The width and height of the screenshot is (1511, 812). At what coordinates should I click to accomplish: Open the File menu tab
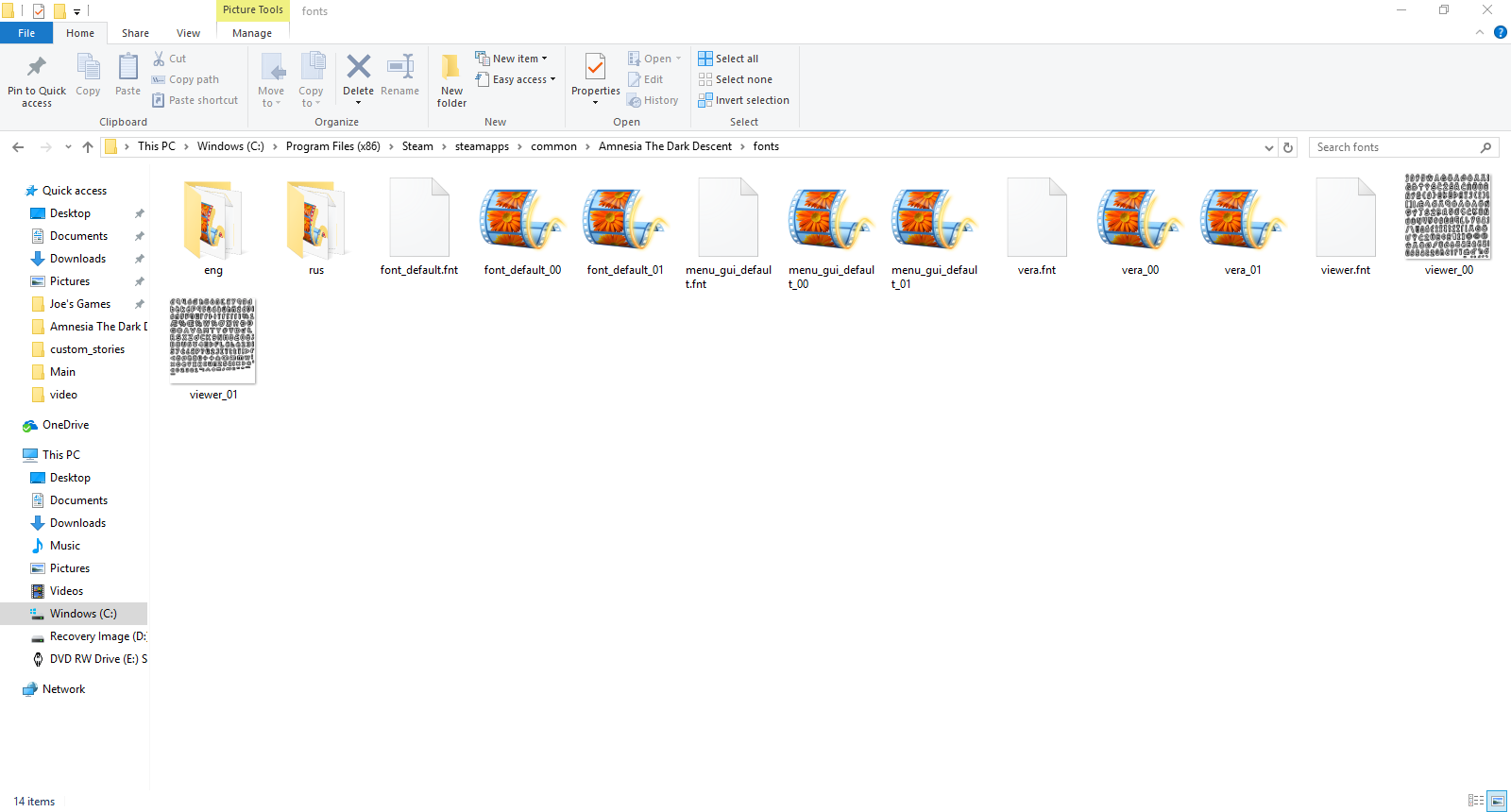click(26, 33)
